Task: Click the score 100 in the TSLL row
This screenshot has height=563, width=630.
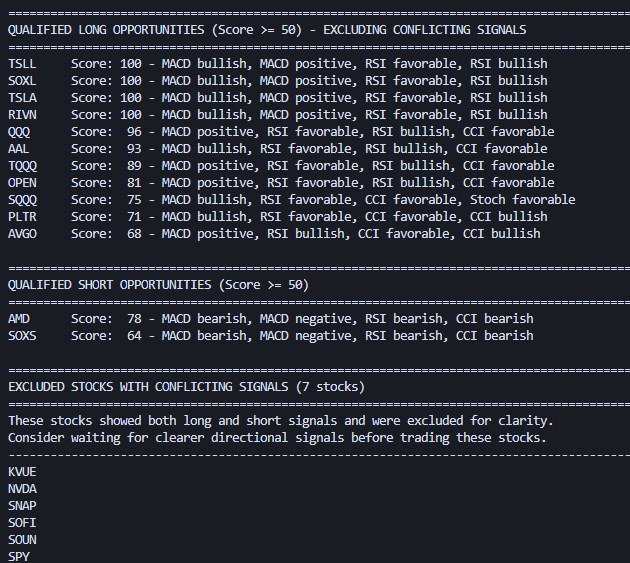Action: tap(131, 64)
